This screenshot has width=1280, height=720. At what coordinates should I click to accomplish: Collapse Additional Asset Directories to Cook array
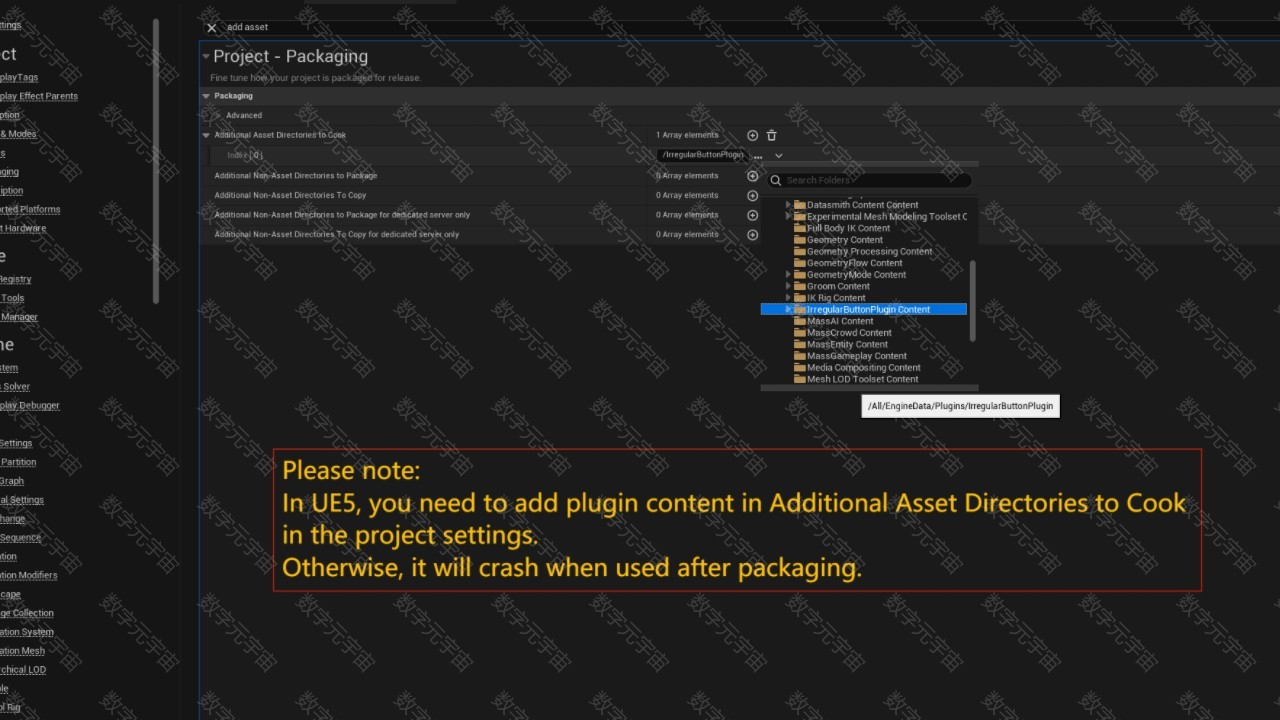206,135
